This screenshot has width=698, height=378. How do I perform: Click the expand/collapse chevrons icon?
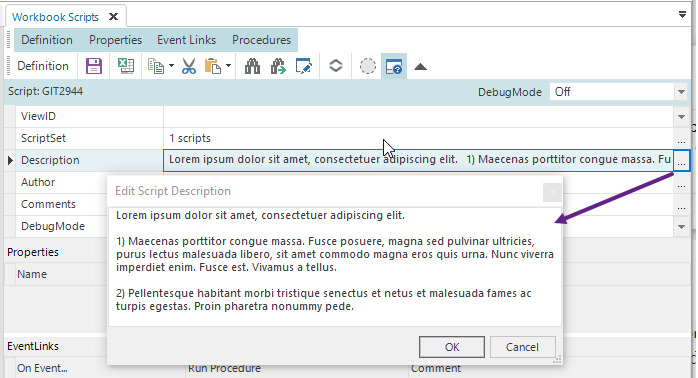pyautogui.click(x=336, y=66)
